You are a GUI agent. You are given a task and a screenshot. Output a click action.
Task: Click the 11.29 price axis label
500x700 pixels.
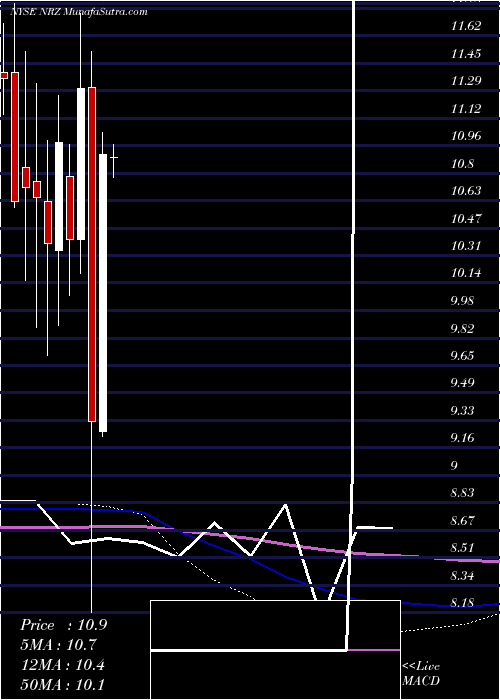(466, 81)
